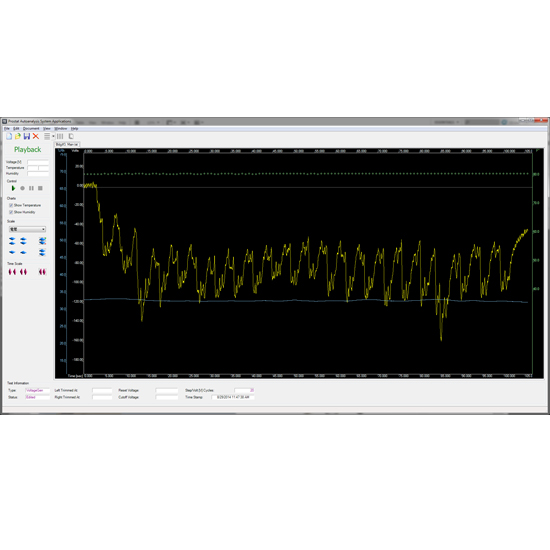Click the open folder icon in toolbar
Image resolution: width=550 pixels, height=550 pixels.
click(x=18, y=136)
